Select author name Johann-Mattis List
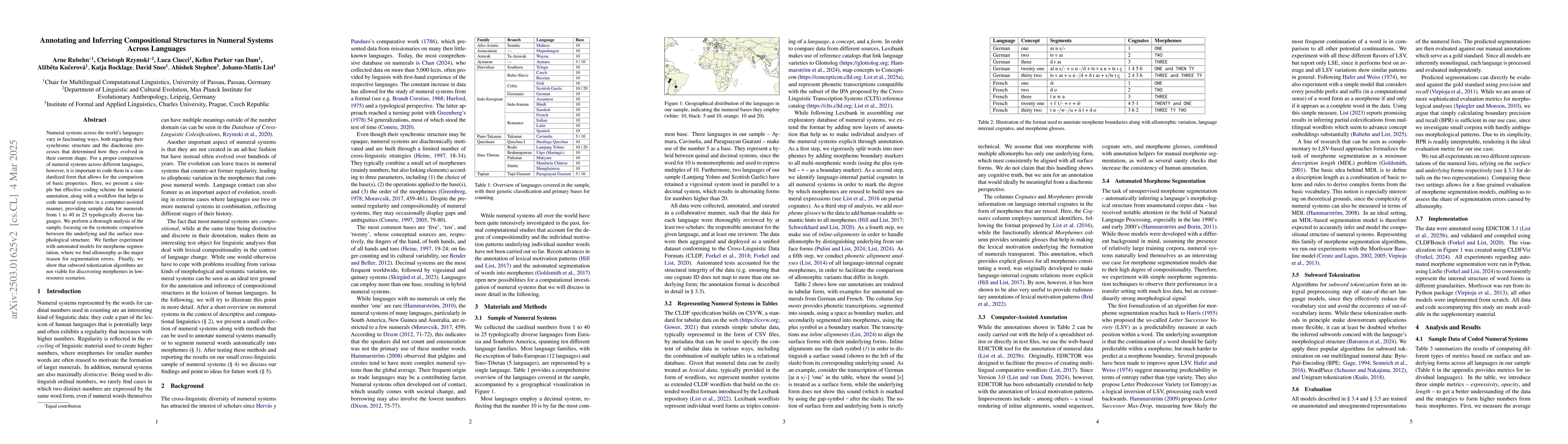This screenshot has width=1568, height=444. (249, 68)
